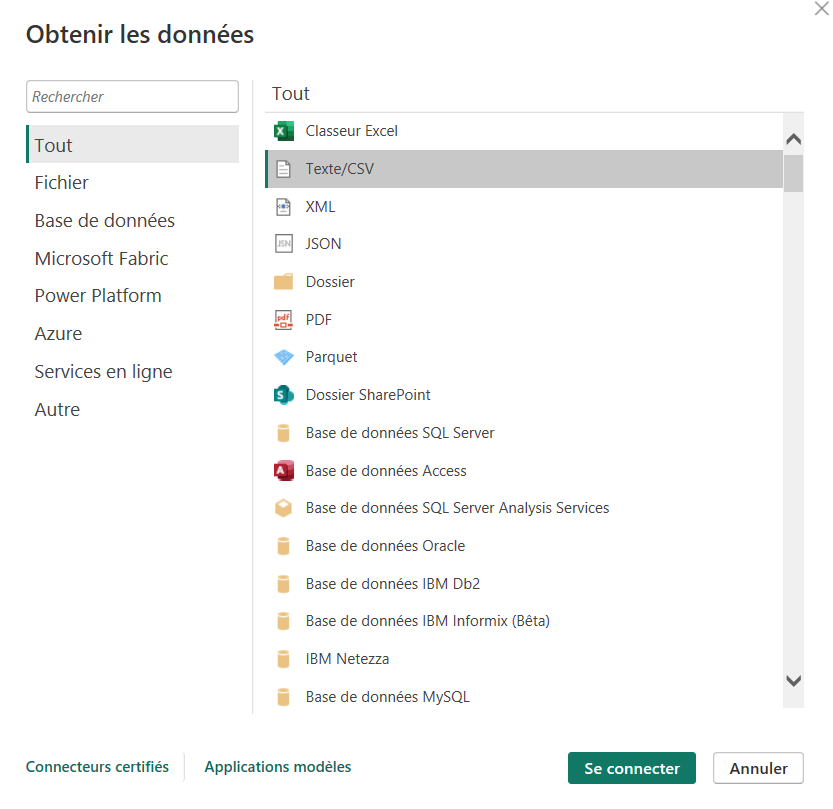Open the Connecteurs certifiés link
This screenshot has height=809, width=833.
point(97,767)
